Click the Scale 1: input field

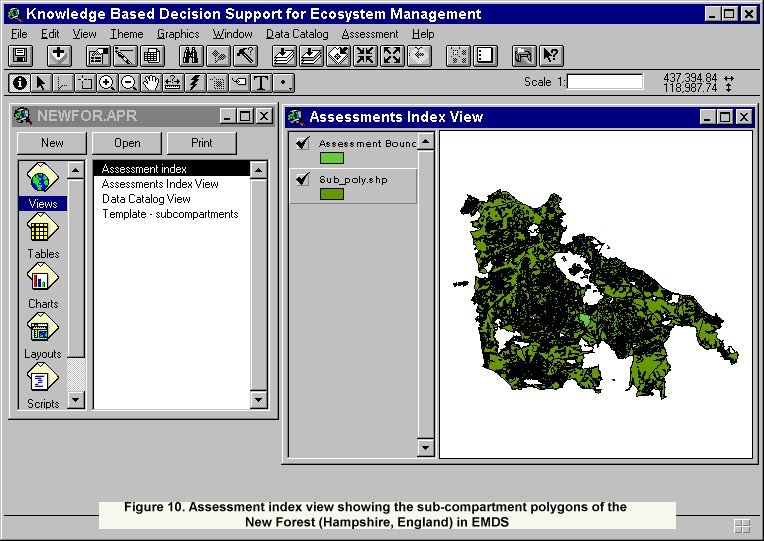coord(605,81)
